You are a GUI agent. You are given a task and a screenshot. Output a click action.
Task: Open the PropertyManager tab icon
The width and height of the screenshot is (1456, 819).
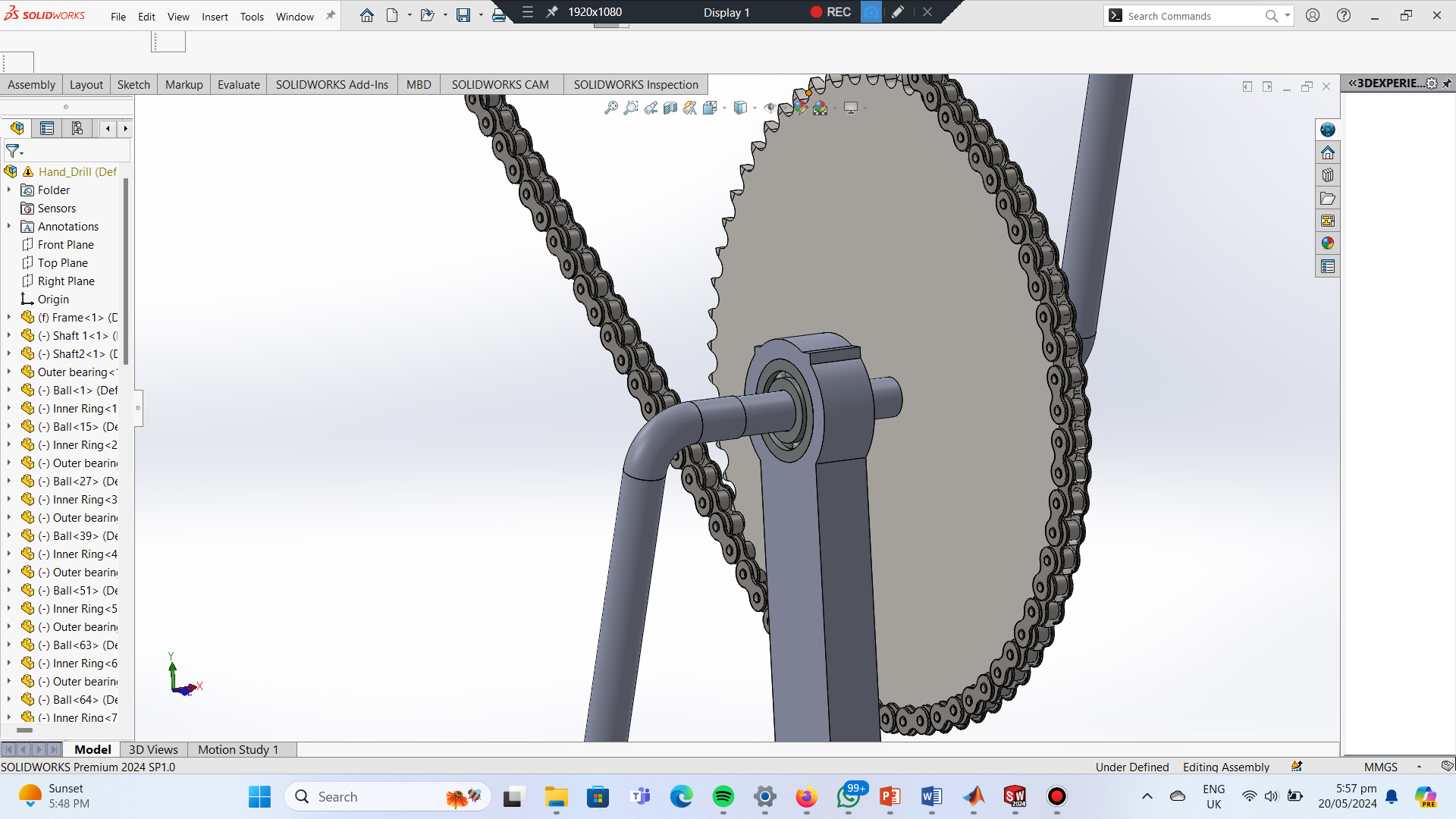(47, 128)
